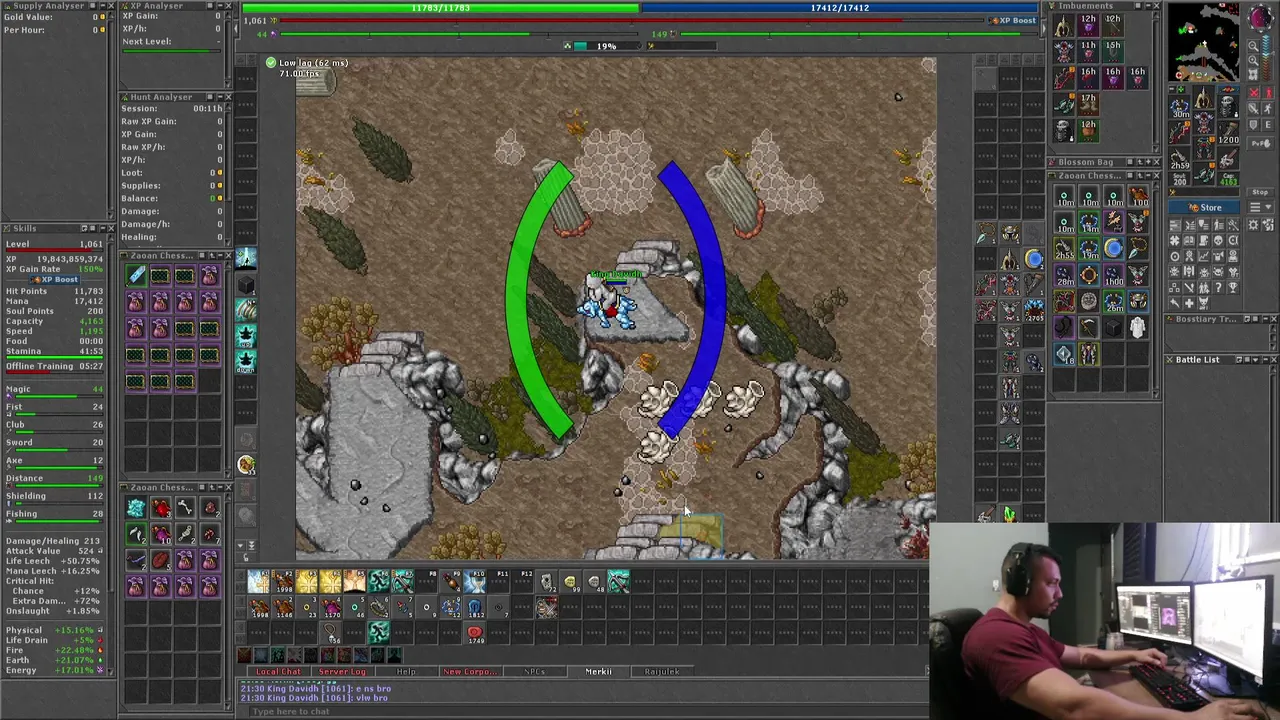Switch to the NPCs chat tab
Screen dimensions: 1280x720
tap(533, 671)
